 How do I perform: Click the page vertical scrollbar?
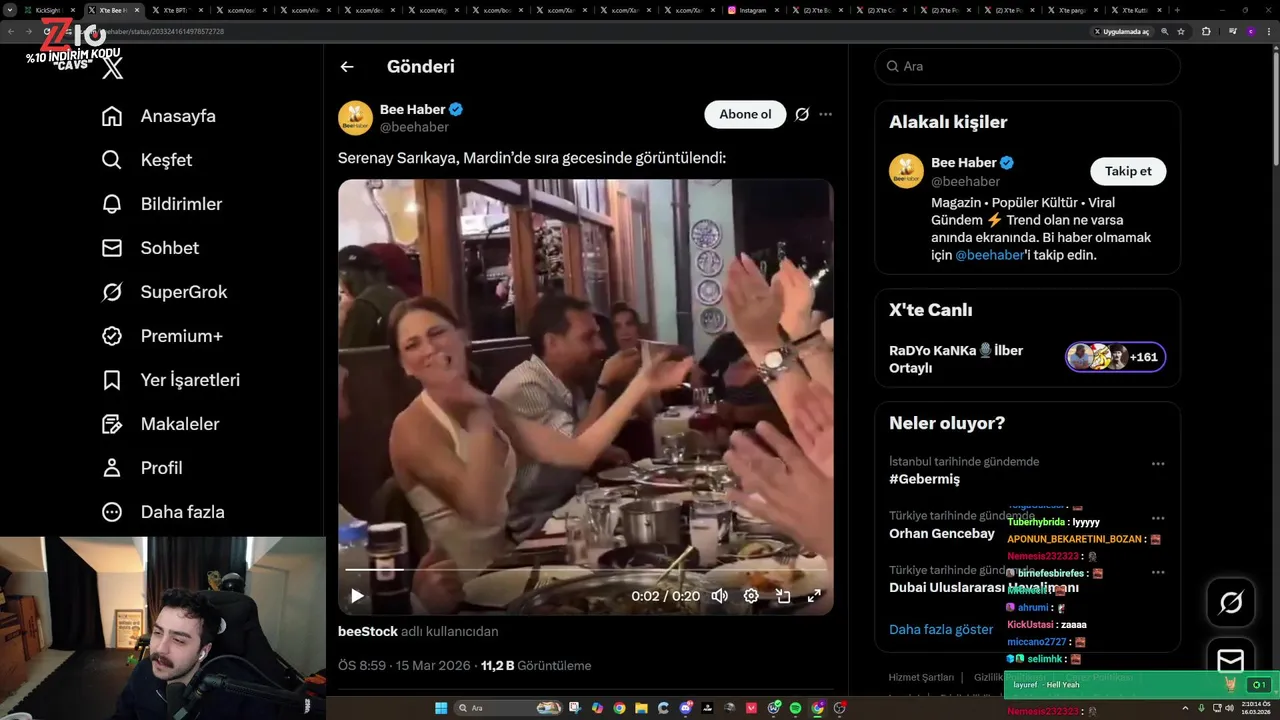point(1274,110)
